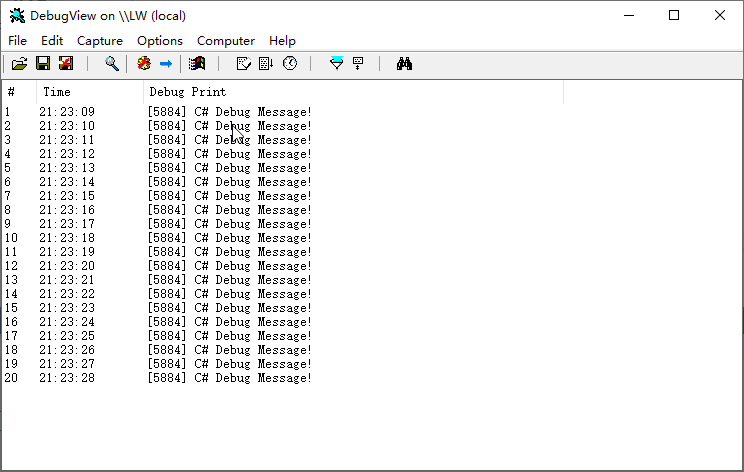Image resolution: width=744 pixels, height=472 pixels.
Task: Select log row 9 at 21:23:17
Action: pos(158,224)
